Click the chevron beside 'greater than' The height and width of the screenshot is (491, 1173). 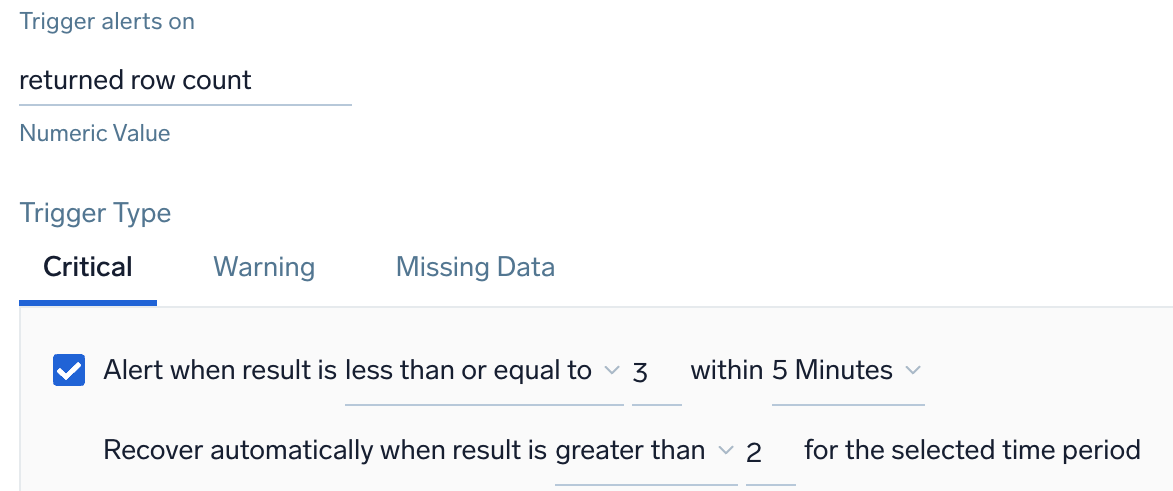726,451
